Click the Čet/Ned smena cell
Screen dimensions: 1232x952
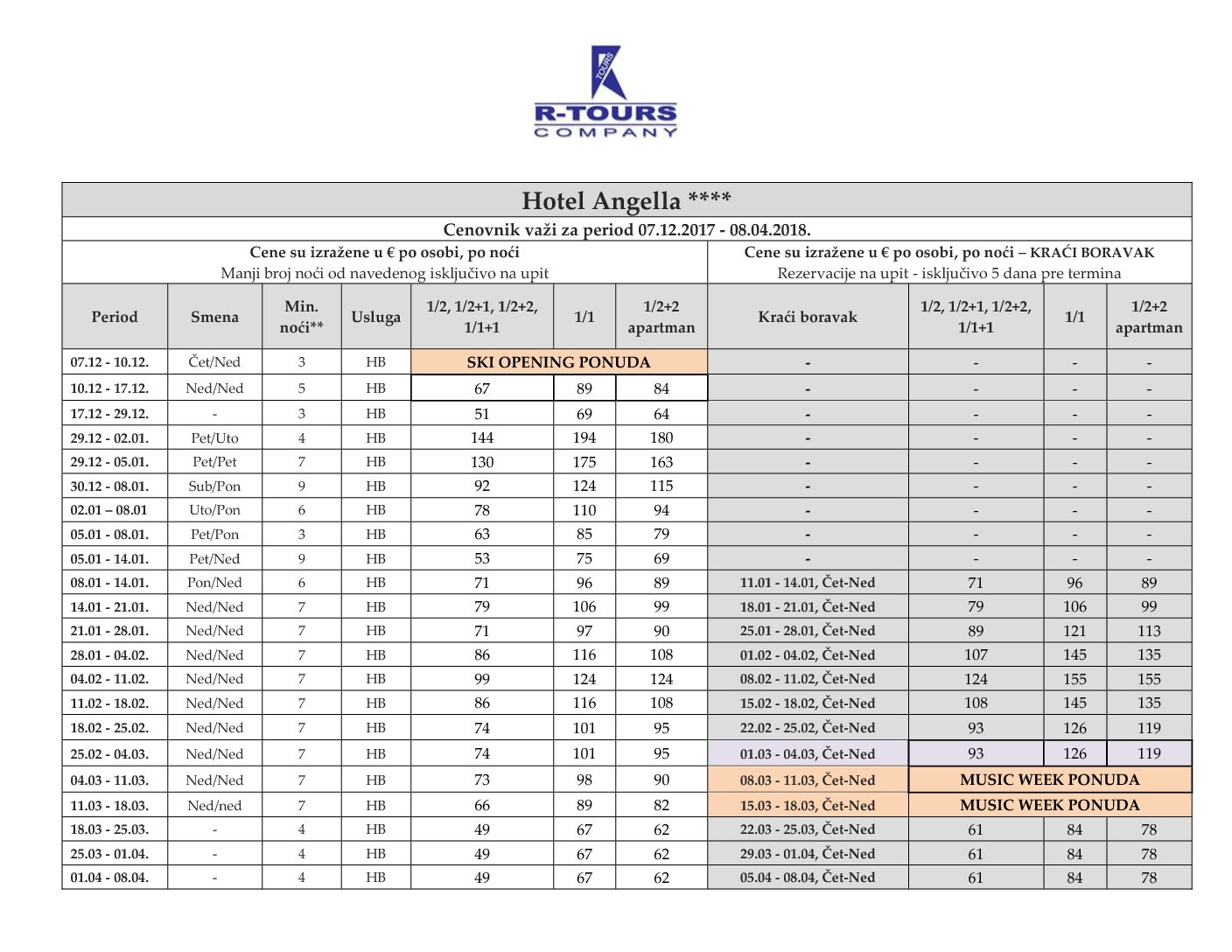click(214, 362)
